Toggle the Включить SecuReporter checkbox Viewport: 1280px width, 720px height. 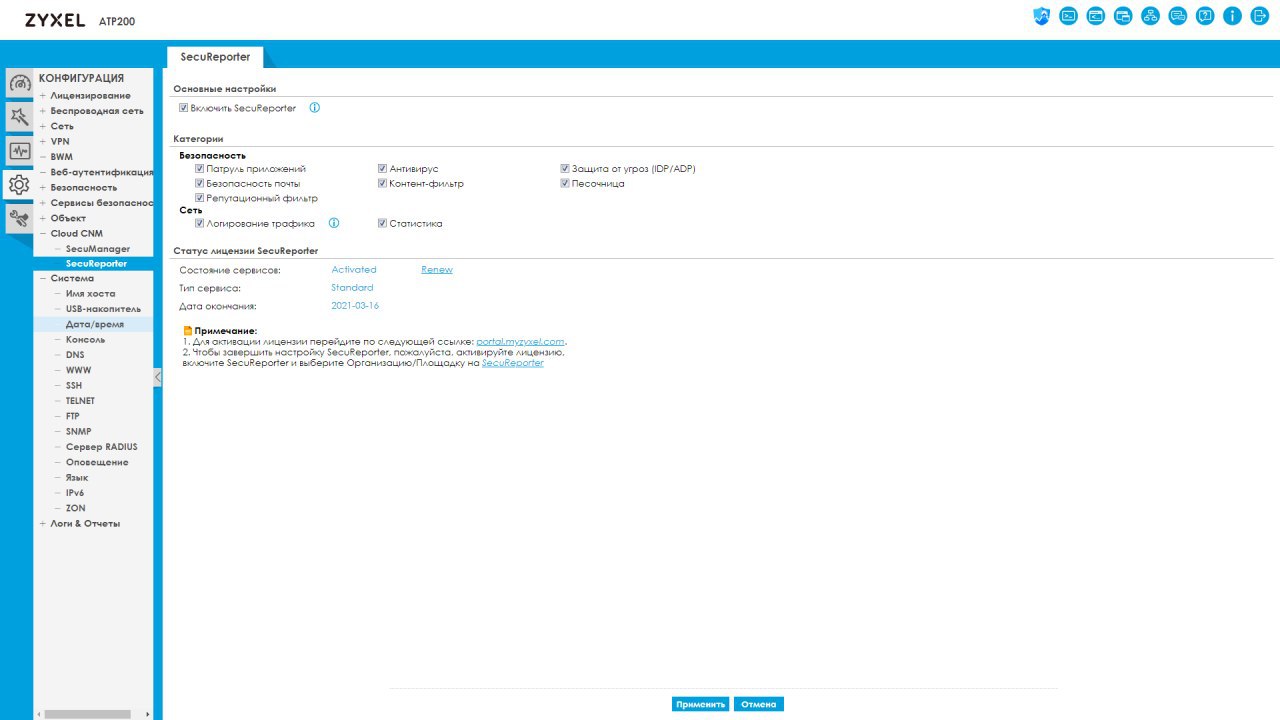184,108
